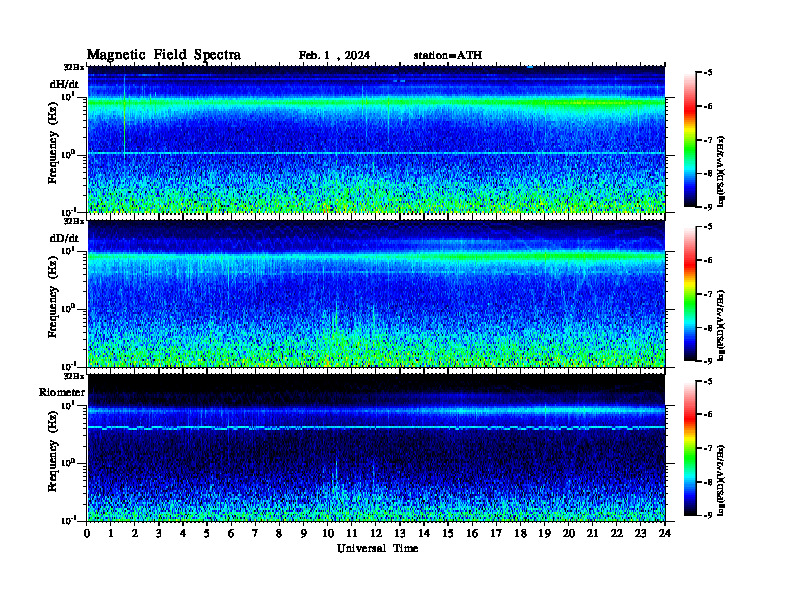Click the "-5" tick on dH/dt color bar
Viewport: 792px width, 612px height.
pyautogui.click(x=708, y=73)
